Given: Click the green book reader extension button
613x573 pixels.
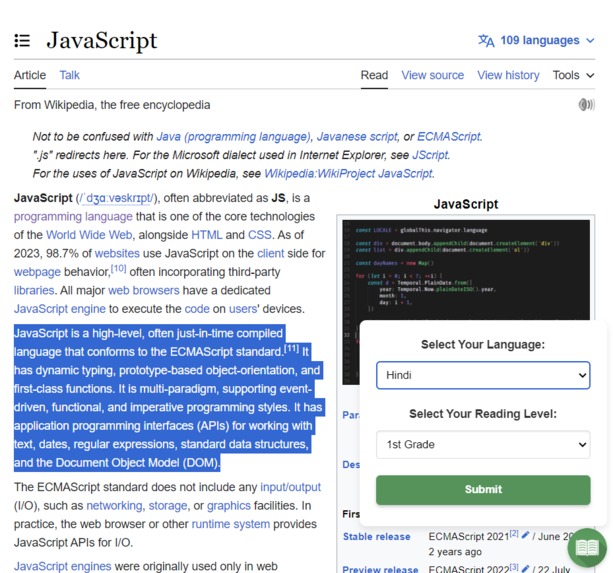Looking at the screenshot, I should tap(587, 548).
